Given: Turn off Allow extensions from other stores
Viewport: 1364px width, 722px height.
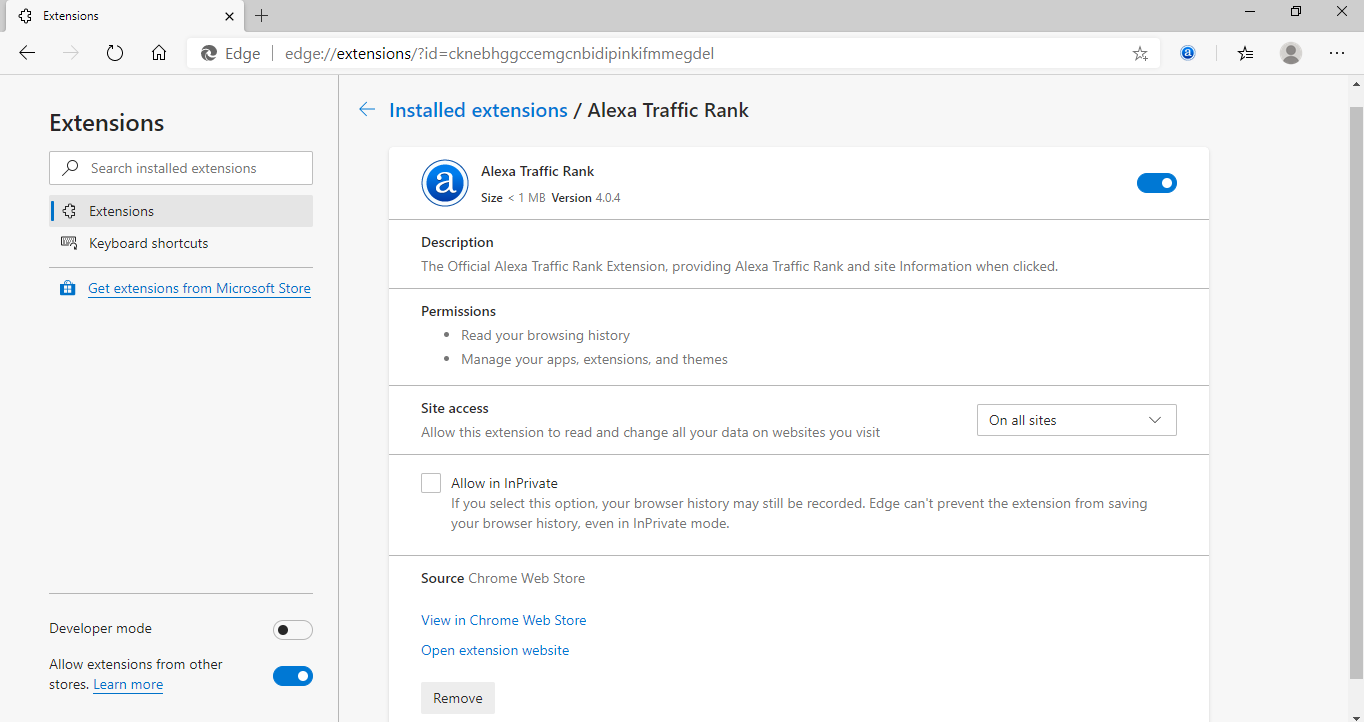Looking at the screenshot, I should 293,676.
